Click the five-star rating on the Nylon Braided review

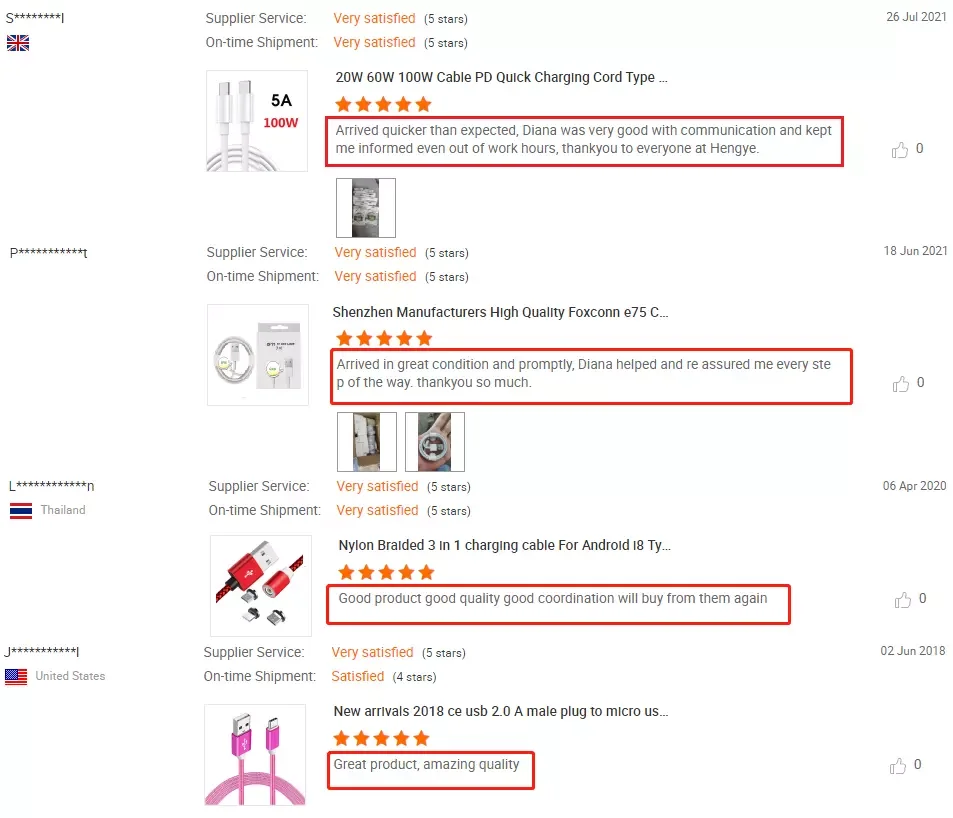386,572
